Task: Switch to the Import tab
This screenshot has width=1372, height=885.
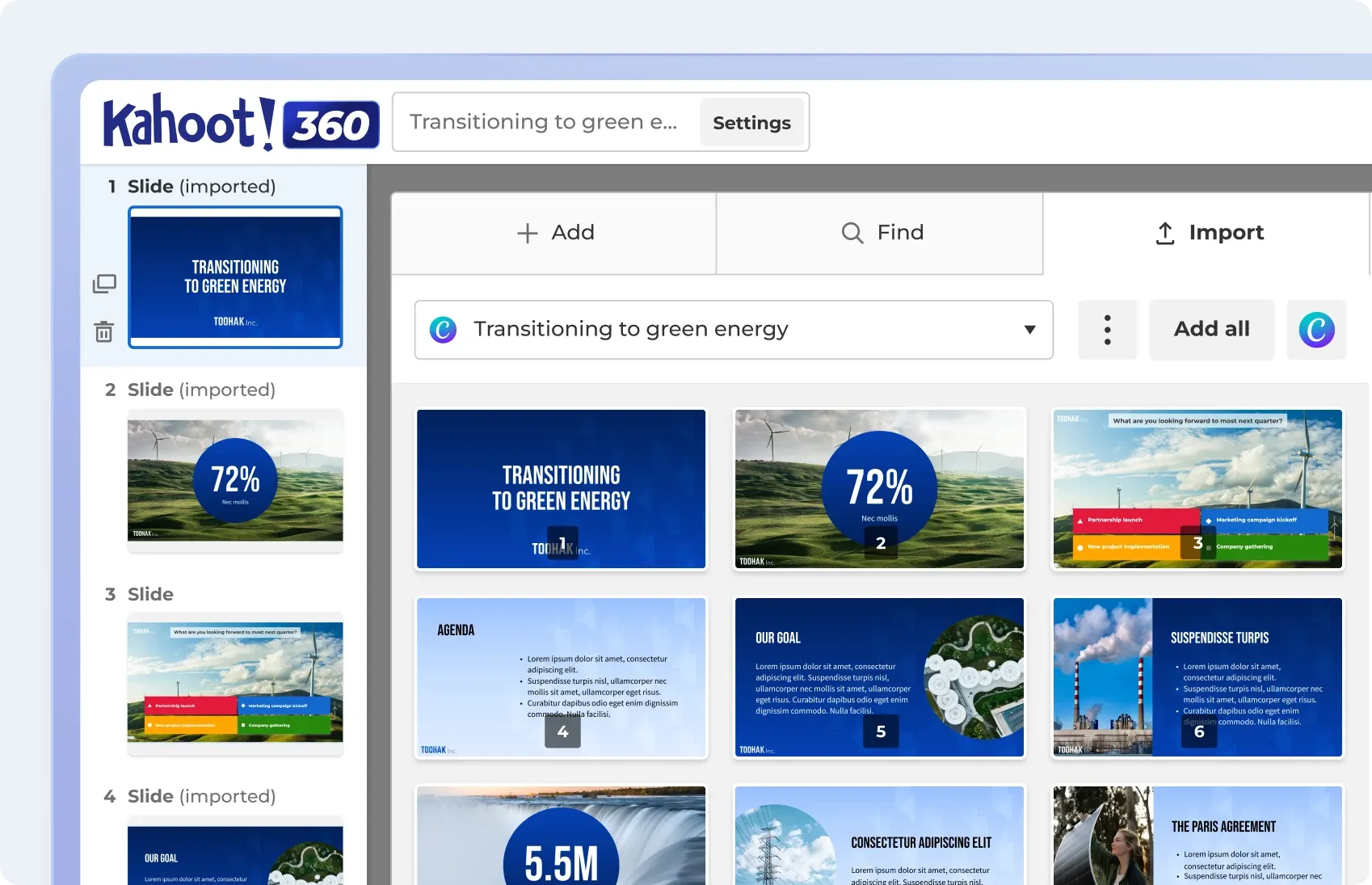Action: [x=1208, y=233]
